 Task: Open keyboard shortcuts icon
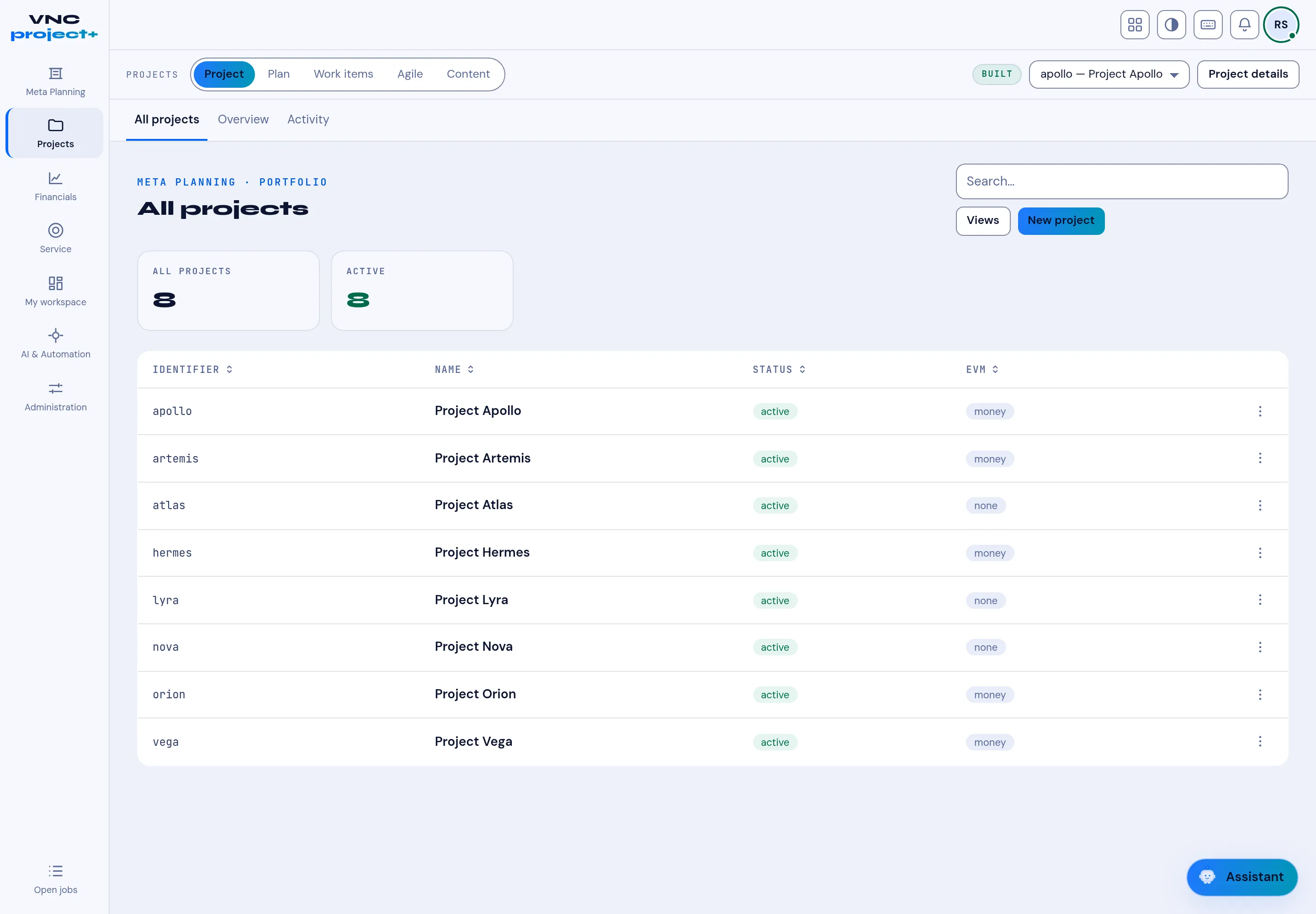click(1208, 25)
